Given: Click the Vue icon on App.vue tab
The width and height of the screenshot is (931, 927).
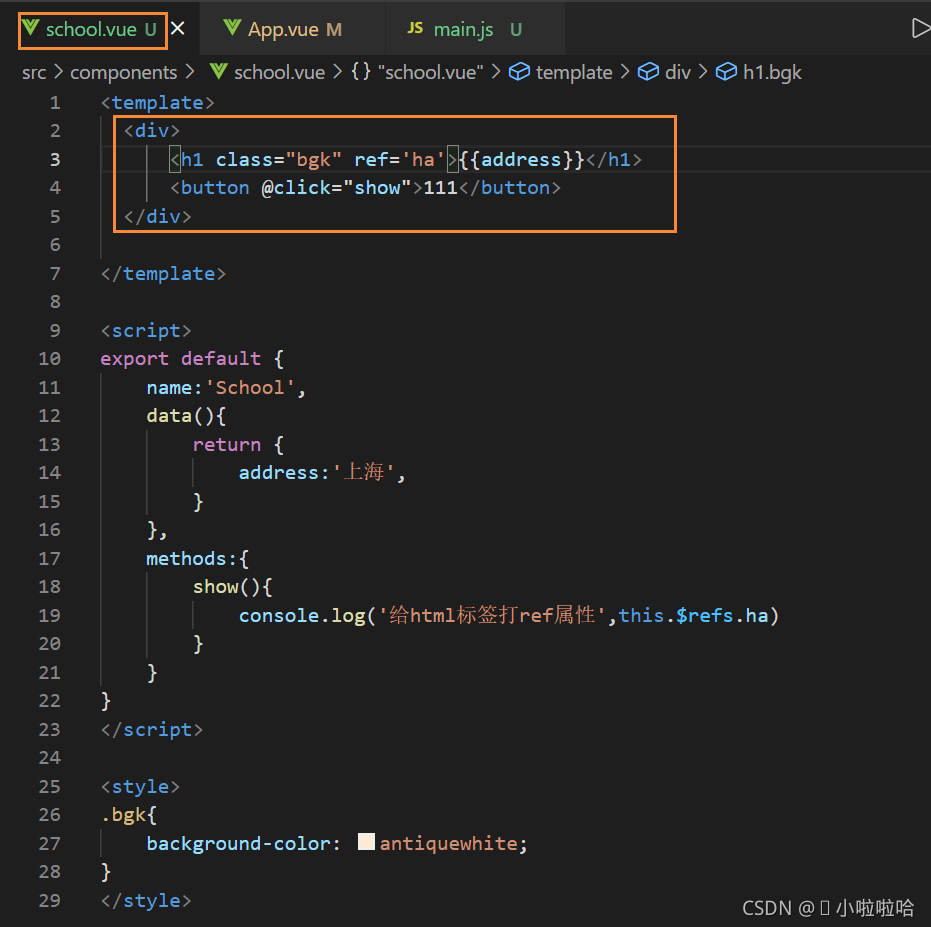Looking at the screenshot, I should coord(232,28).
